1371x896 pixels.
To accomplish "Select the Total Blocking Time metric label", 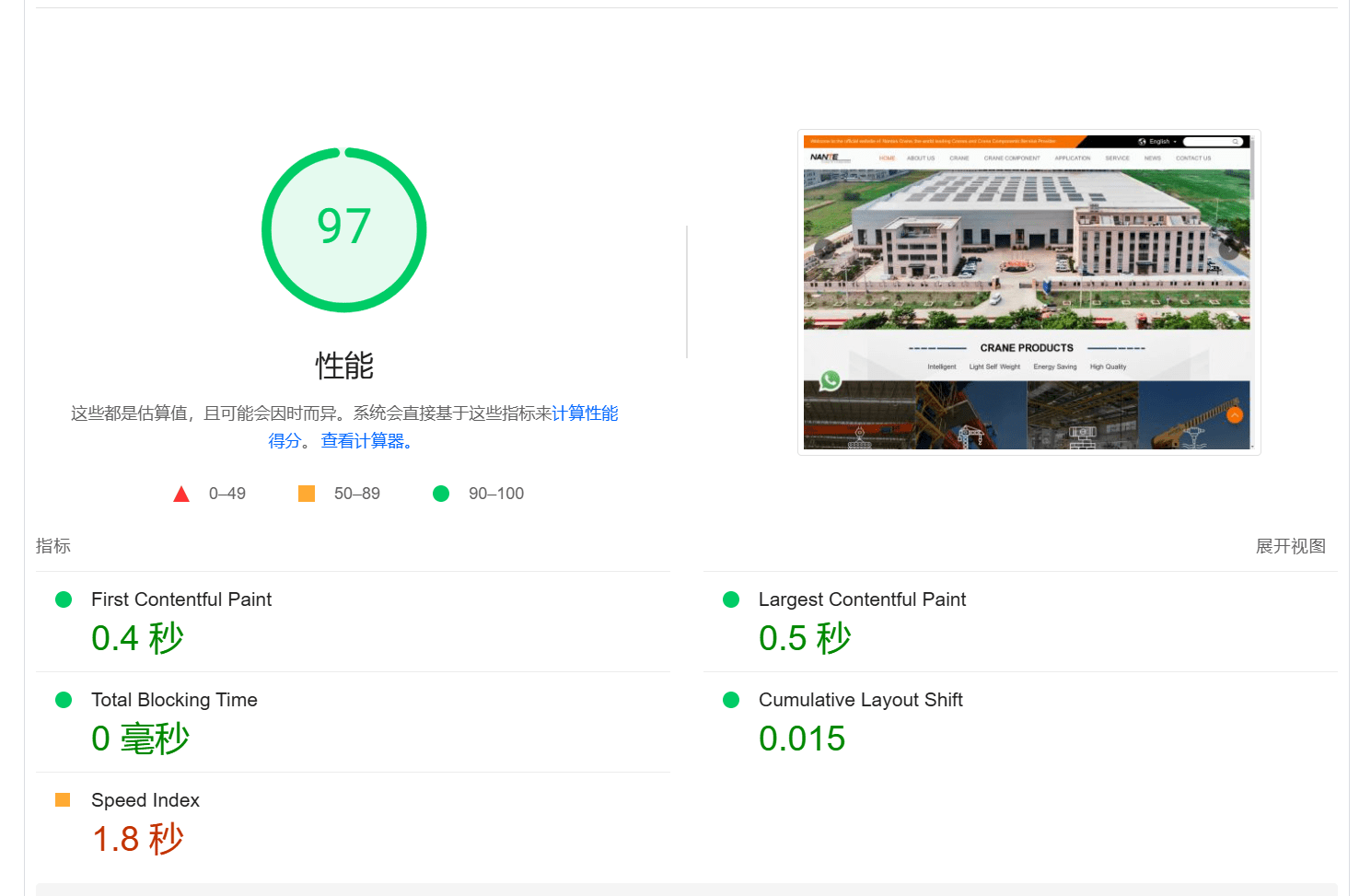I will pos(174,700).
